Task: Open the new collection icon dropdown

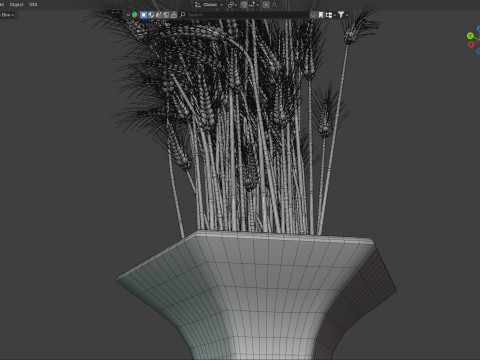Action: click(x=330, y=15)
